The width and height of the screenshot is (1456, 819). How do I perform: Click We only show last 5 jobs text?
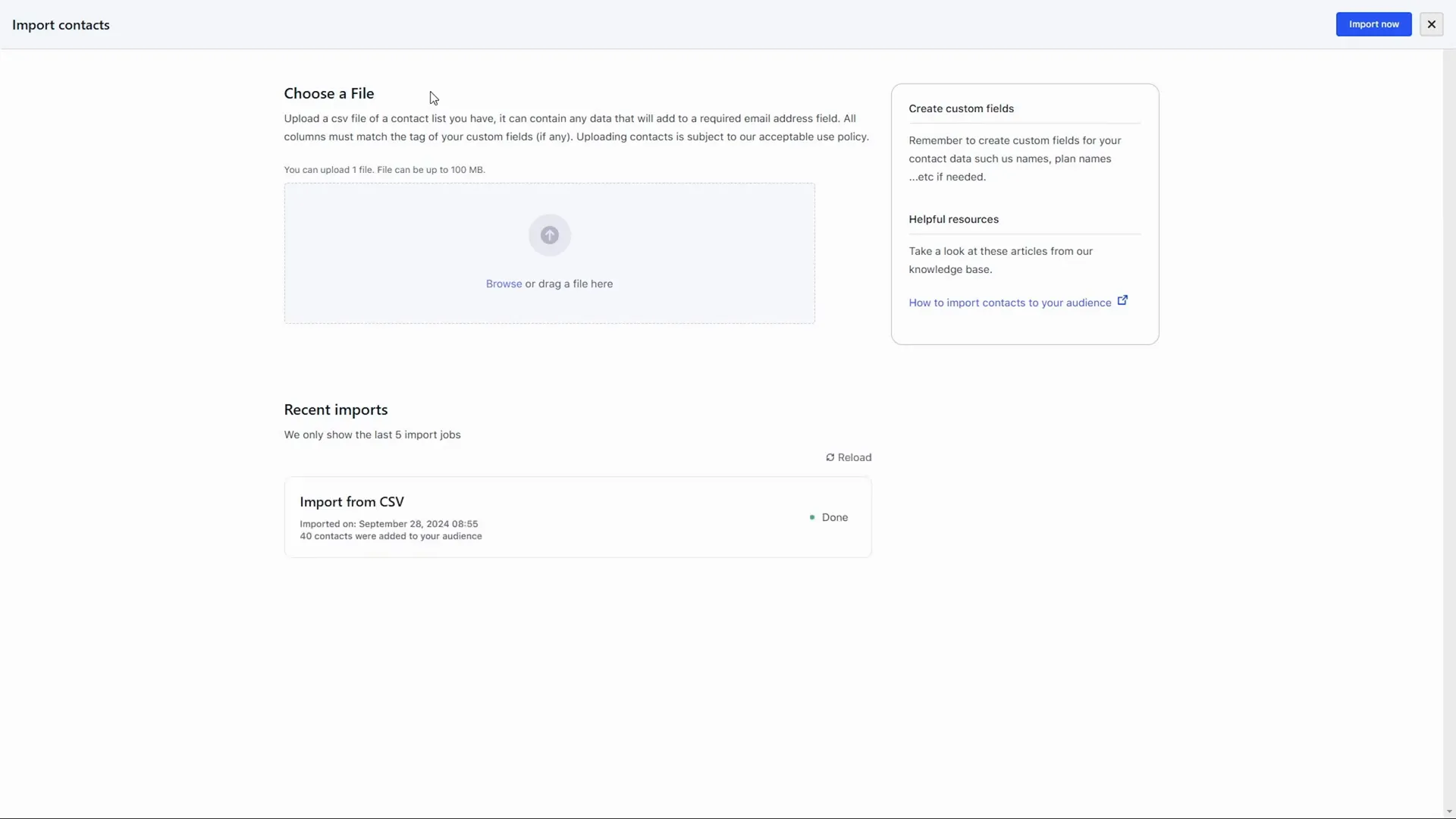[x=372, y=435]
